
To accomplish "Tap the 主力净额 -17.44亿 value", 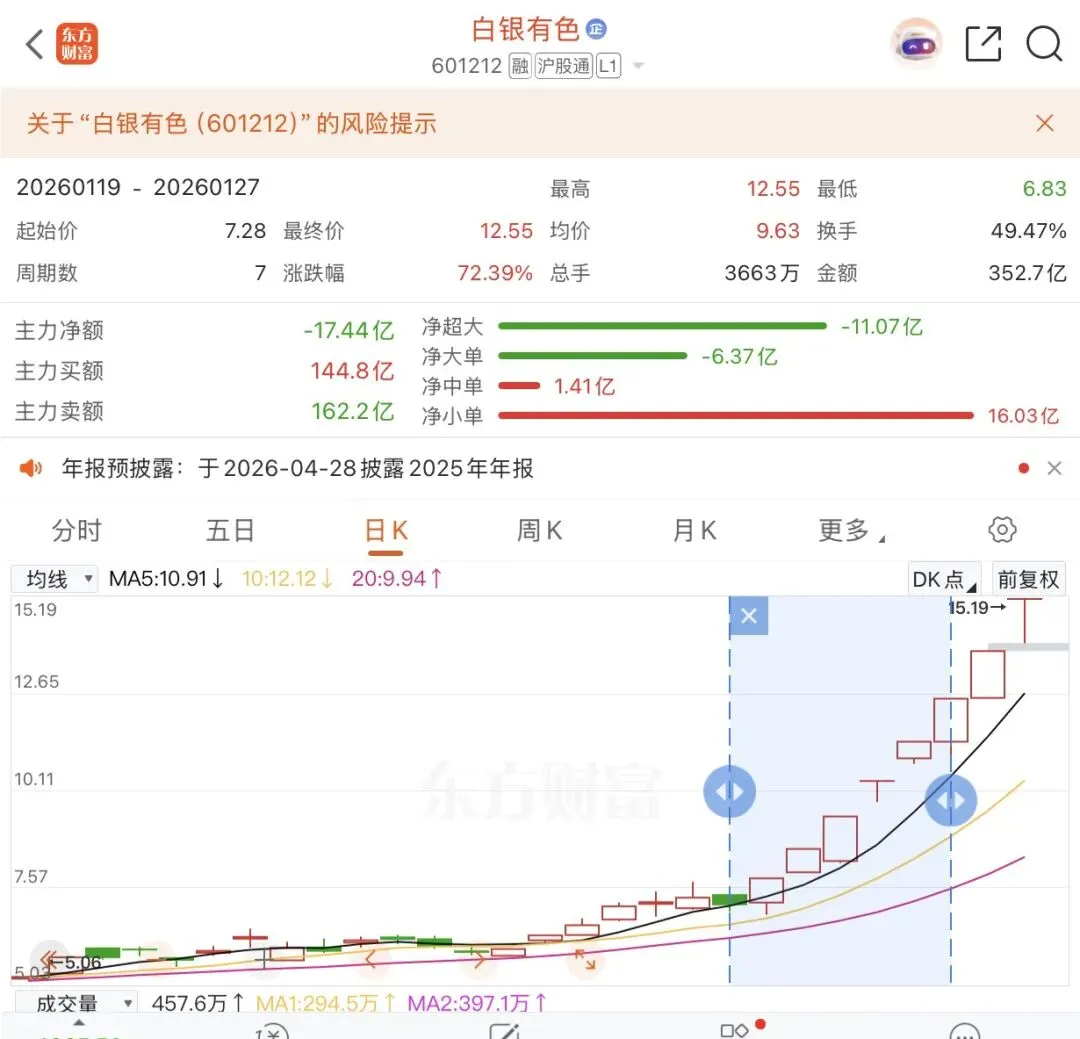I will pos(349,331).
